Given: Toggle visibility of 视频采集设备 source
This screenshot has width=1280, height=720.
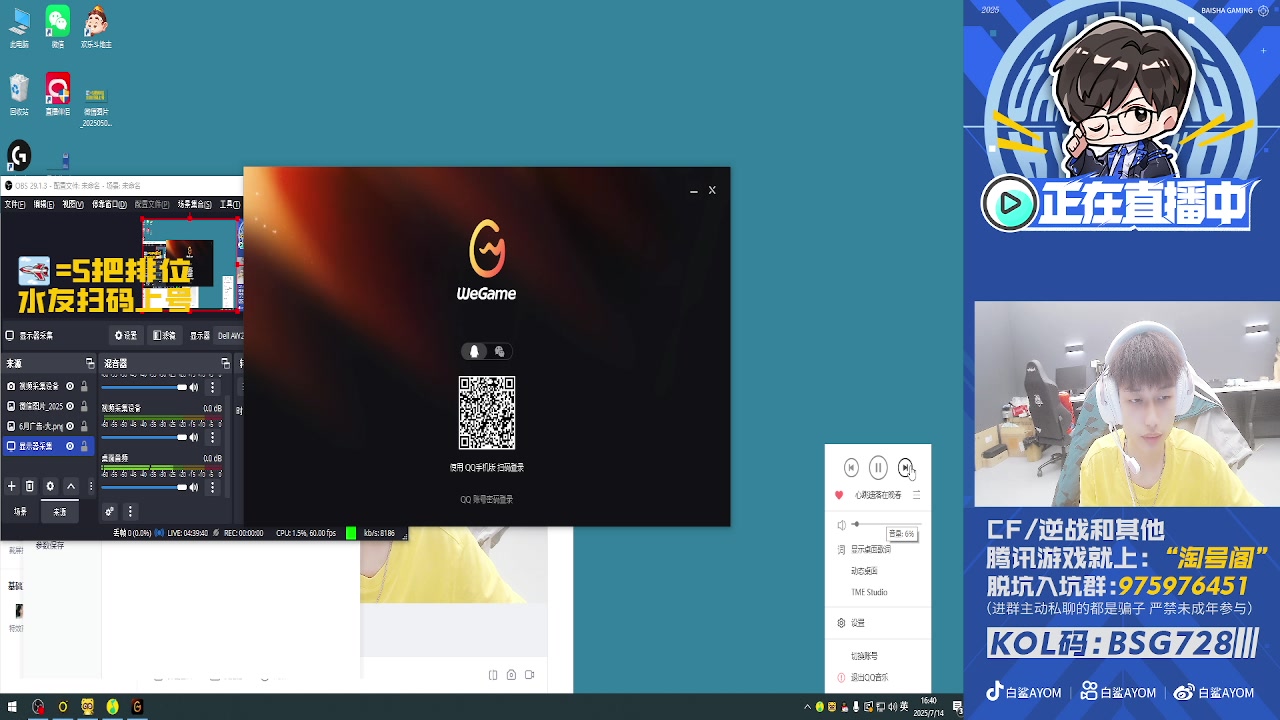Looking at the screenshot, I should click(70, 386).
